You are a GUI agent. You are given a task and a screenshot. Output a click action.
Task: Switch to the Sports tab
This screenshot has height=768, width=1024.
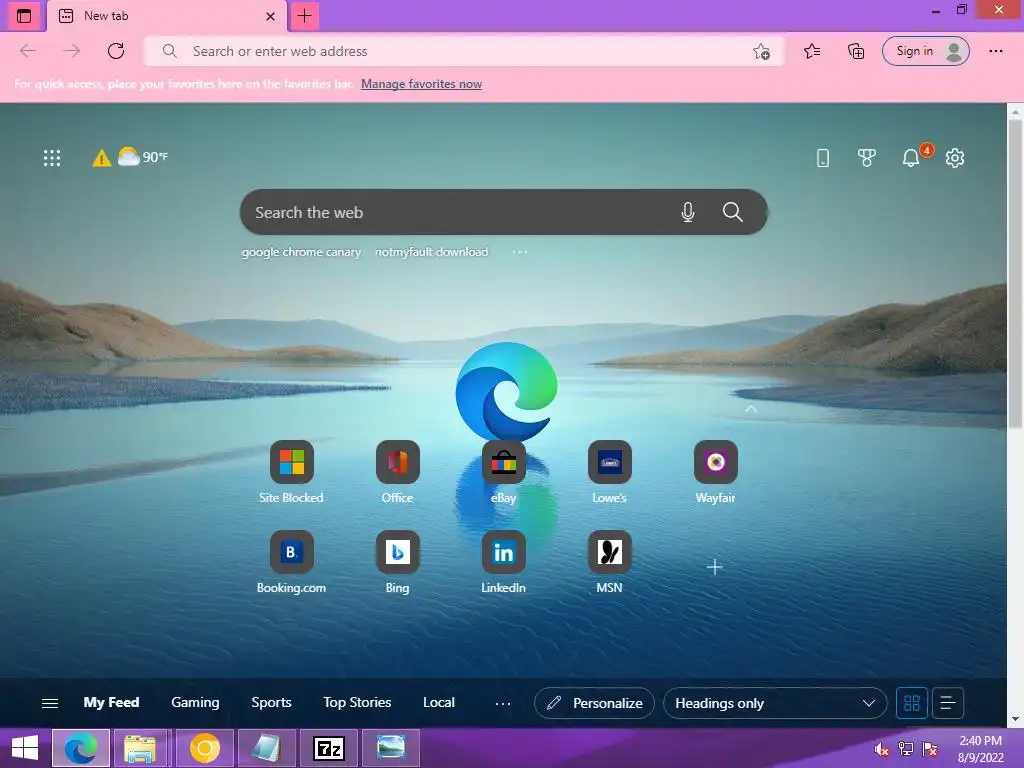click(271, 703)
